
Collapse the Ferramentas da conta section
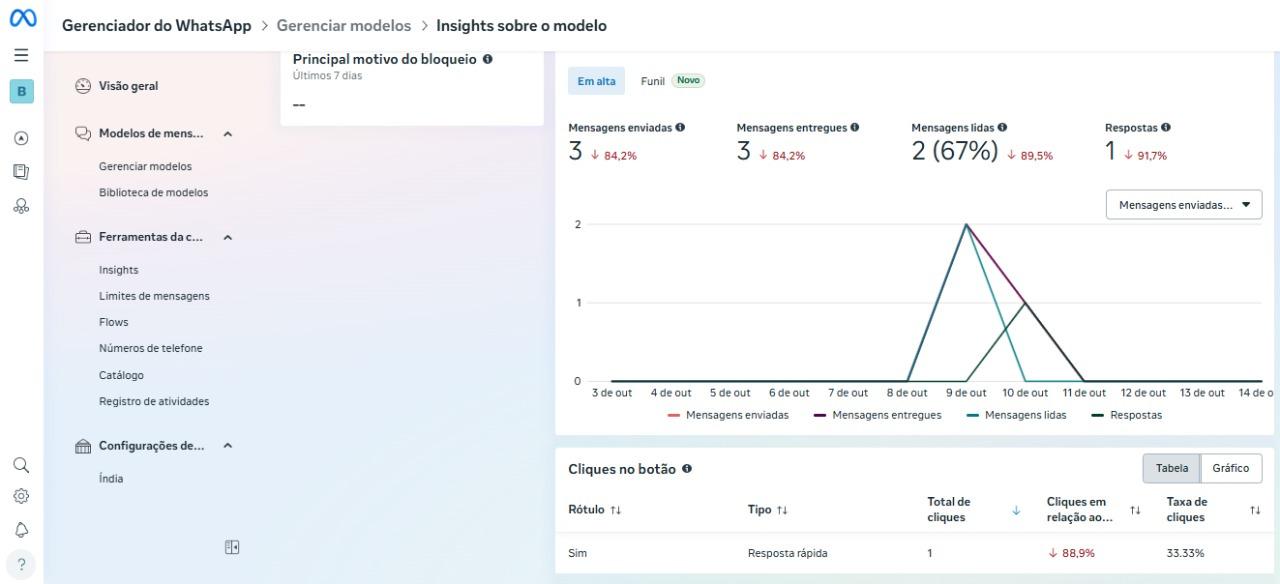(227, 238)
